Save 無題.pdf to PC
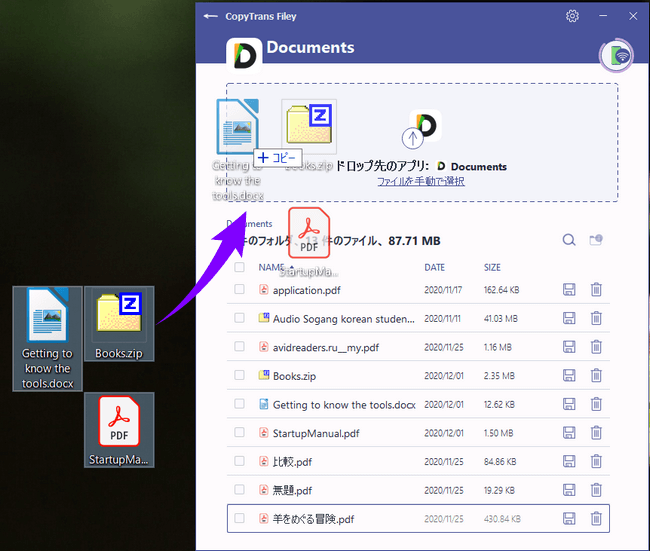Image resolution: width=650 pixels, height=551 pixels. coord(569,490)
